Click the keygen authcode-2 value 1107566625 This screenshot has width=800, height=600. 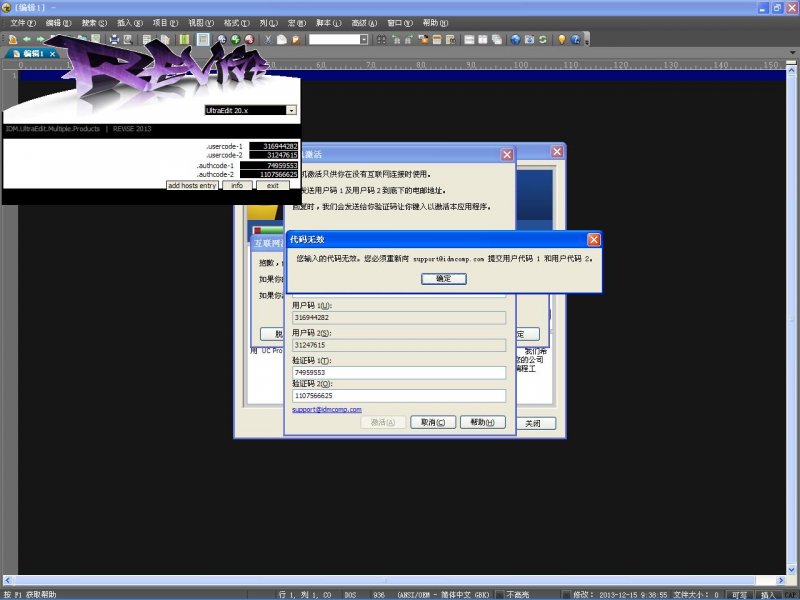(x=269, y=174)
